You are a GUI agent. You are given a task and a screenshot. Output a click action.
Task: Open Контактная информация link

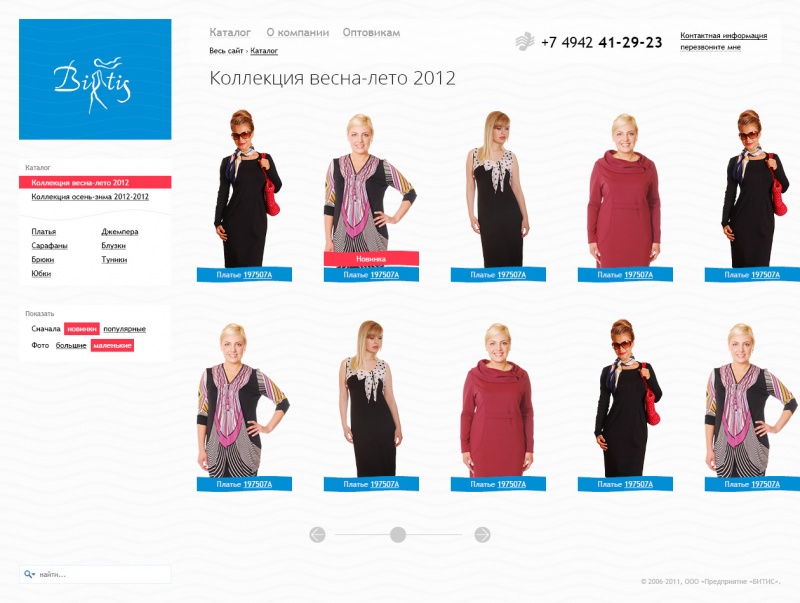tap(723, 36)
